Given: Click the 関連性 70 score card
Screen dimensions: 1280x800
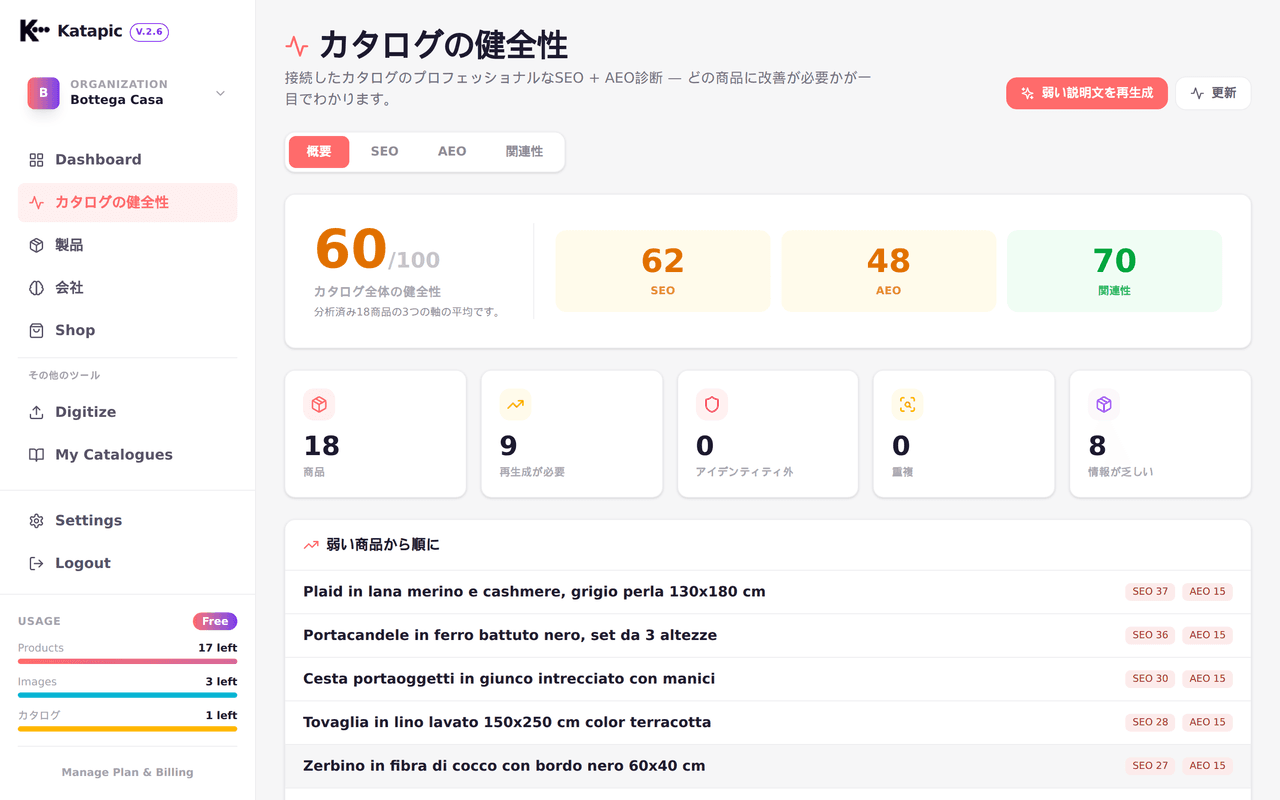Looking at the screenshot, I should click(1114, 271).
